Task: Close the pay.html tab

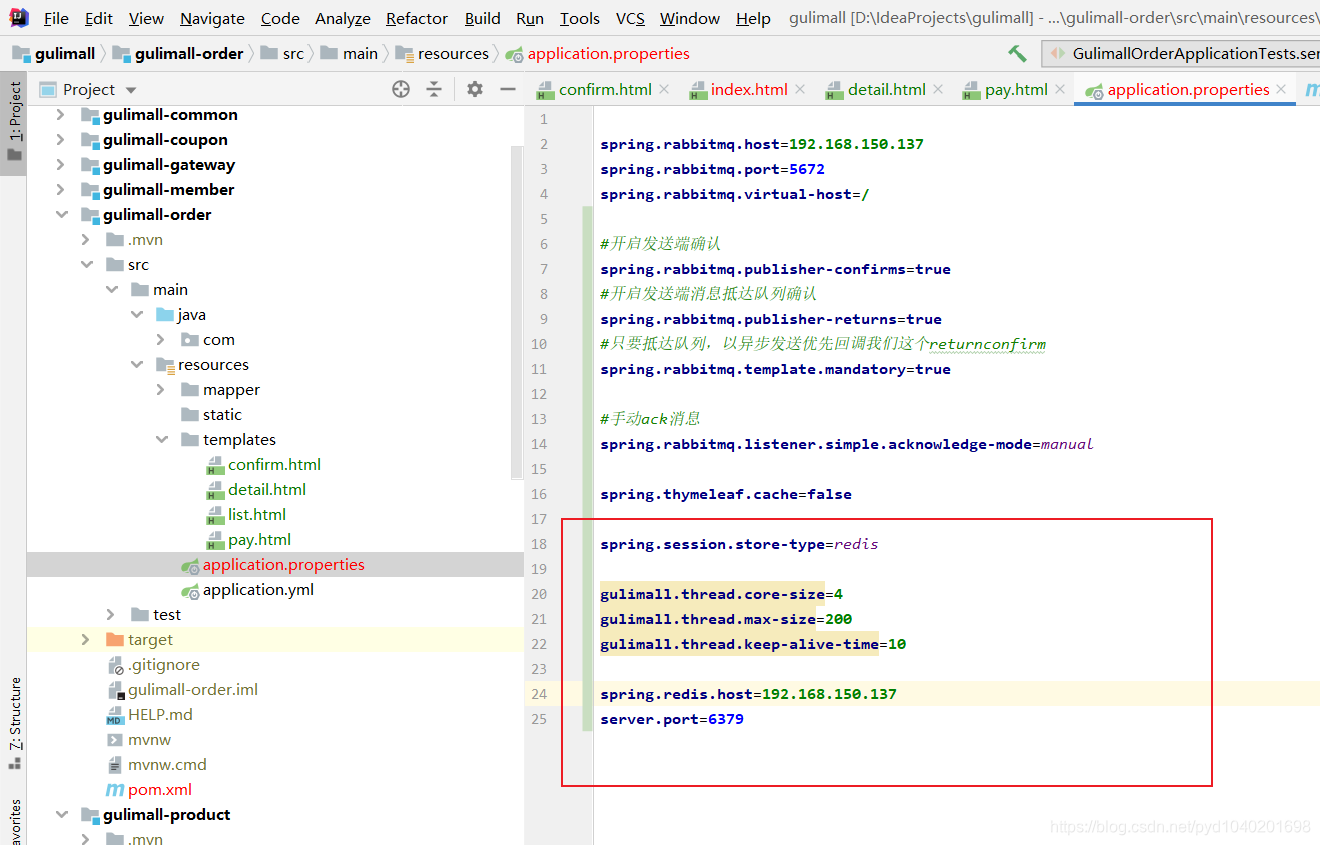Action: (1060, 89)
